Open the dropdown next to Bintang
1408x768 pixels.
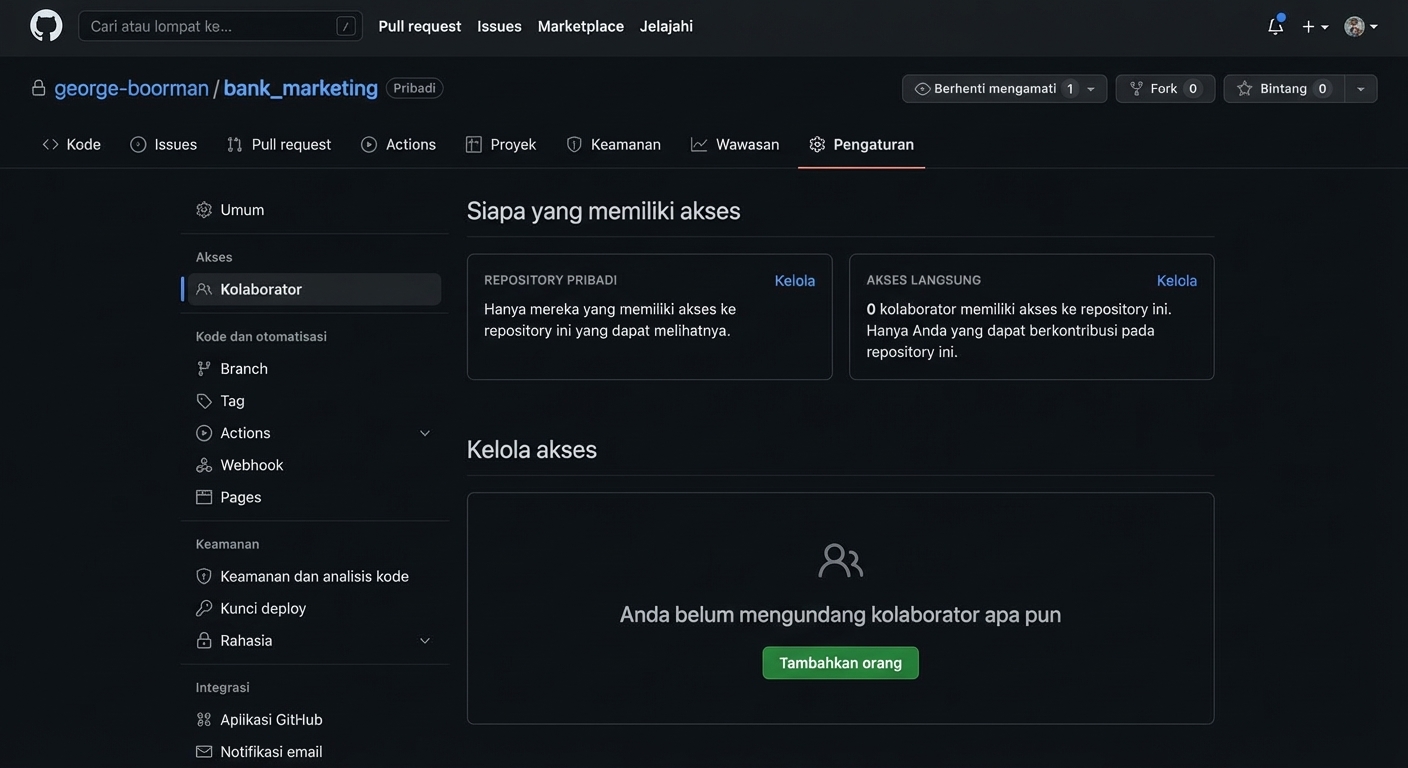click(x=1361, y=89)
